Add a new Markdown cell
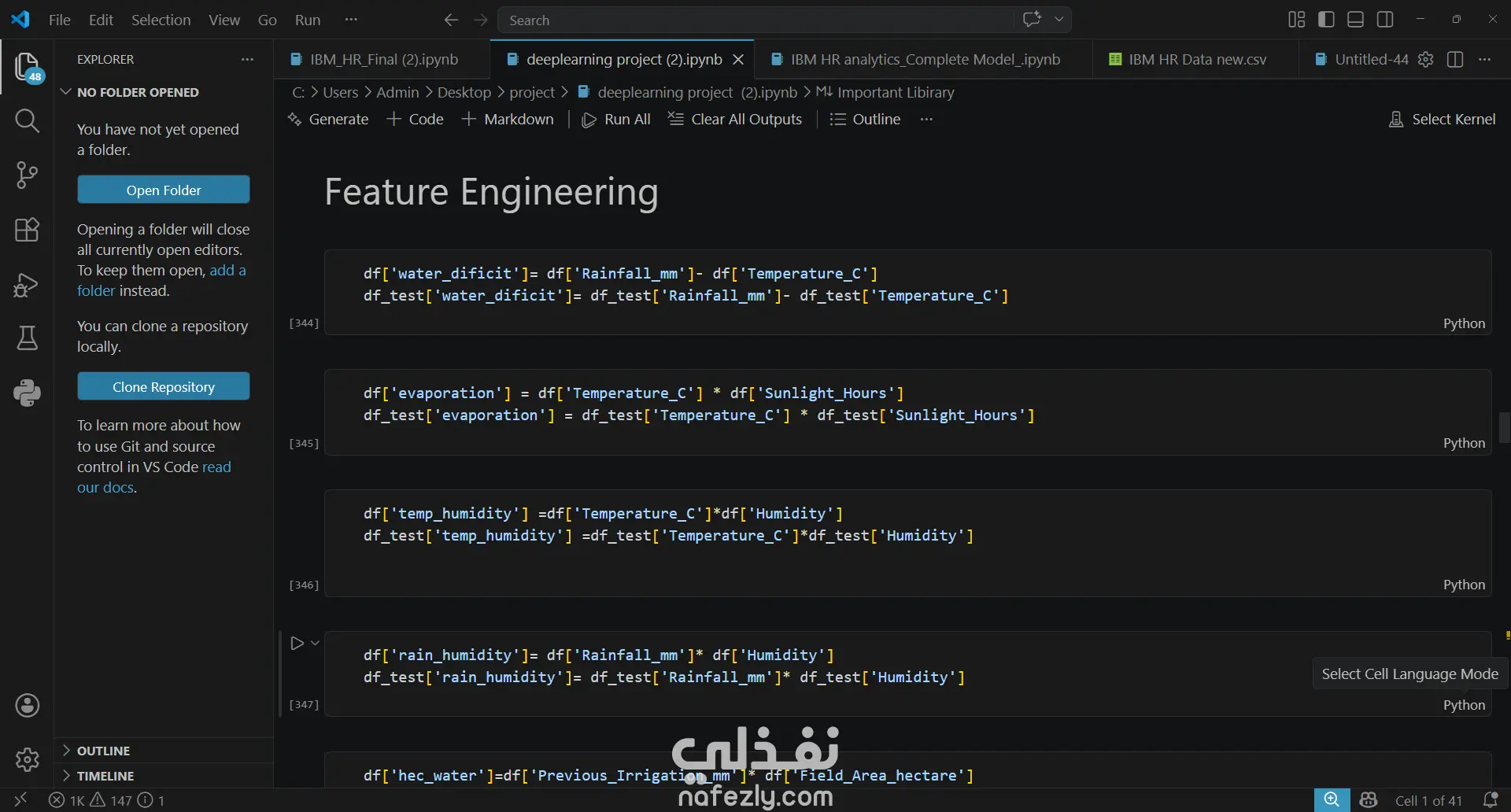 click(x=508, y=119)
